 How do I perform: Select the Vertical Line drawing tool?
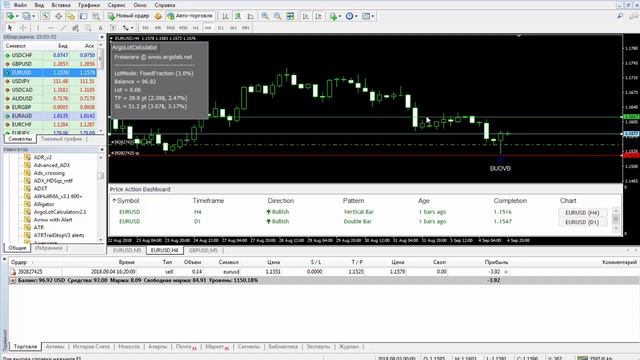tap(38, 28)
